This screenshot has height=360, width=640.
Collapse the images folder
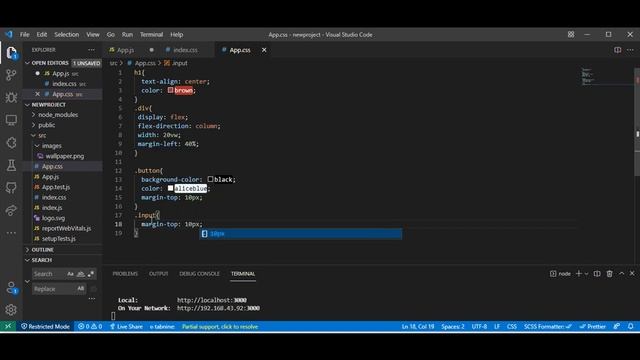coord(37,146)
